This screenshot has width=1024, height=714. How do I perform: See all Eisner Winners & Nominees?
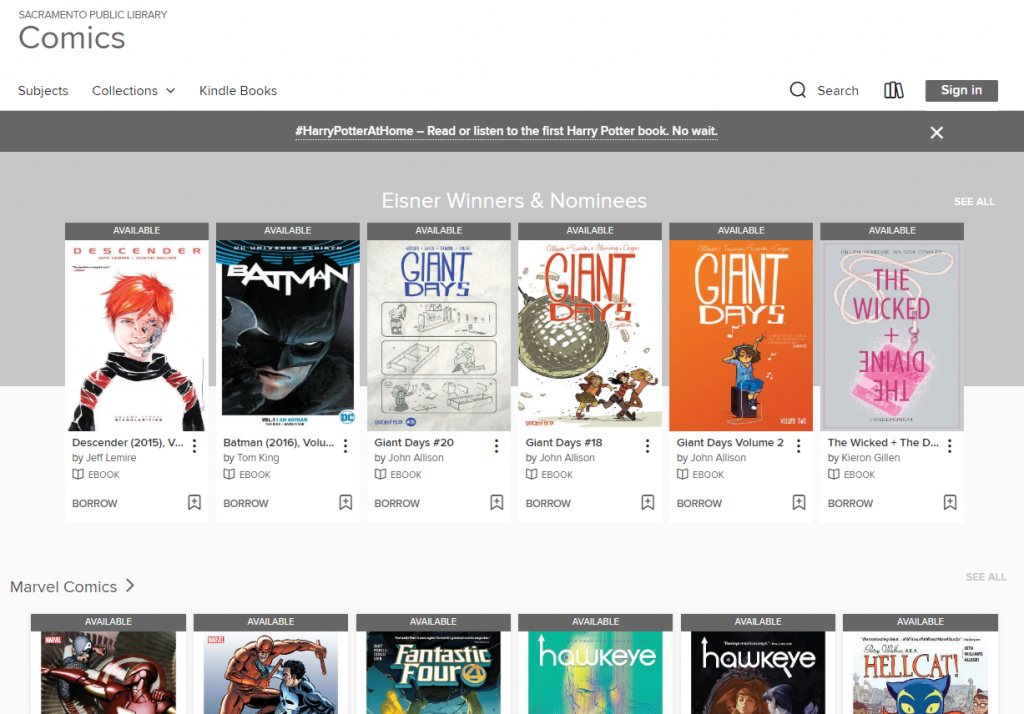pos(974,202)
